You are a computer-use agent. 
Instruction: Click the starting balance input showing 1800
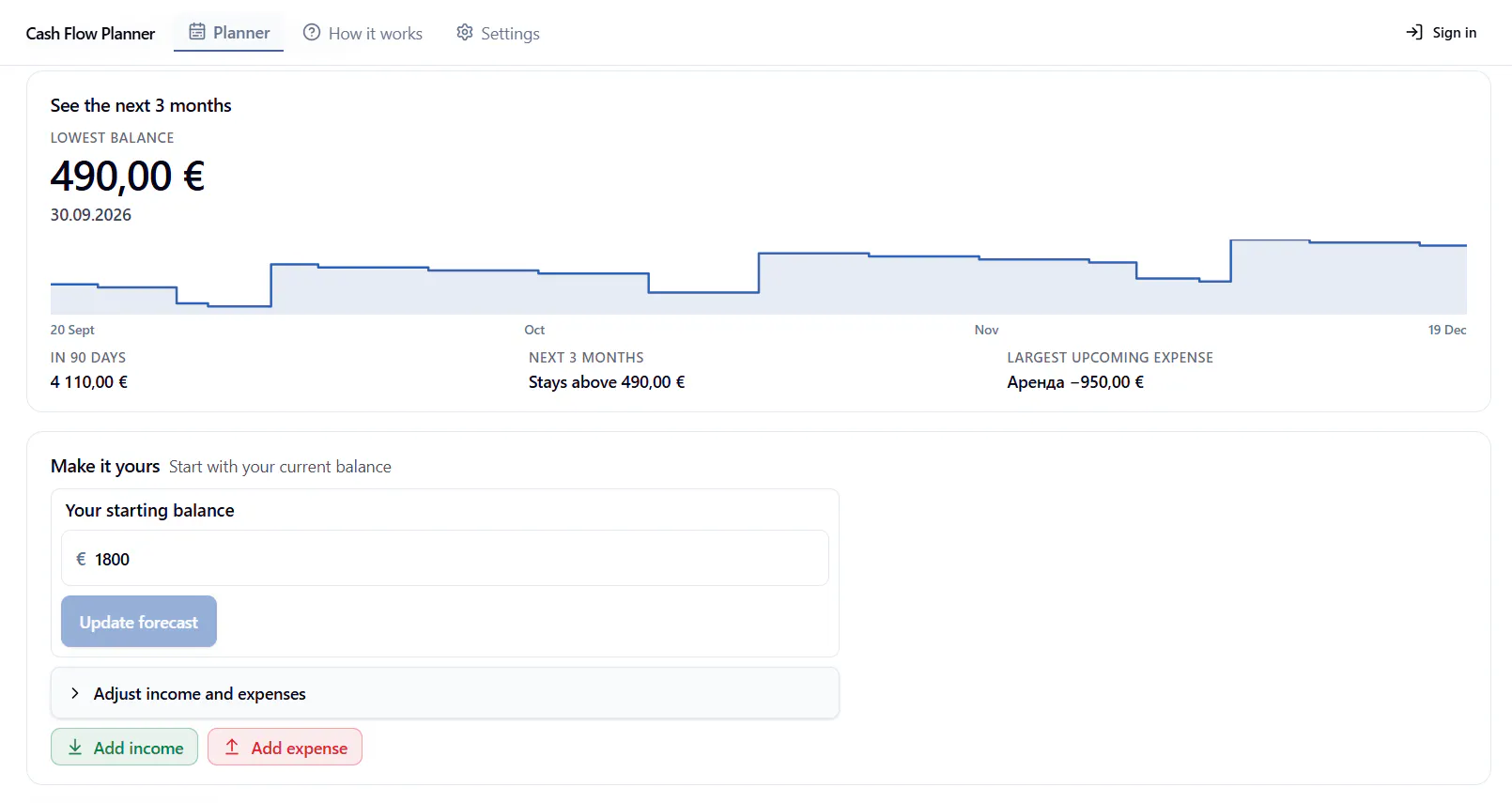(x=445, y=558)
